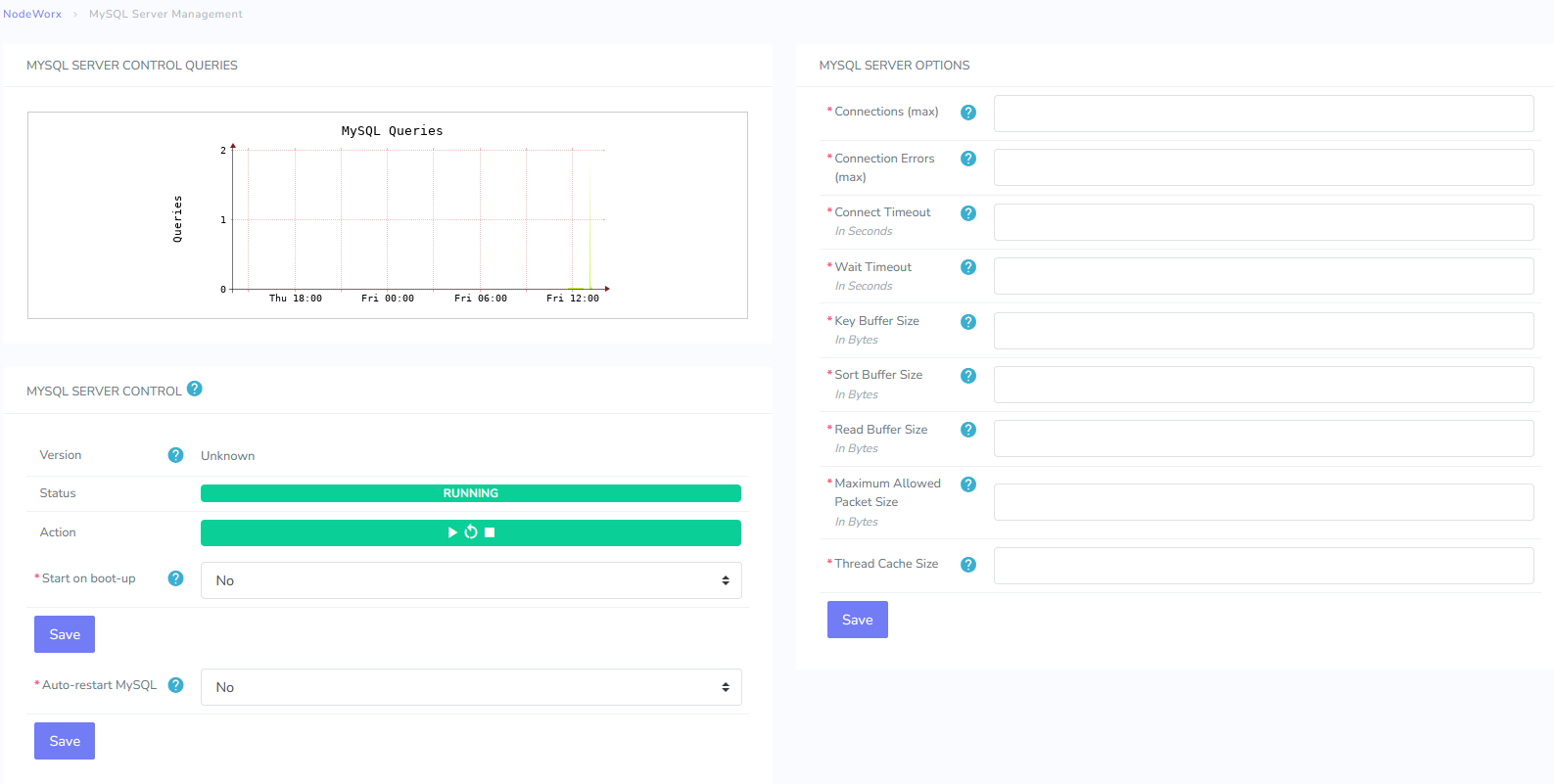Screen dimensions: 1554x784
Task: Click help icon next to MySQL Server Control heading
Action: [195, 389]
